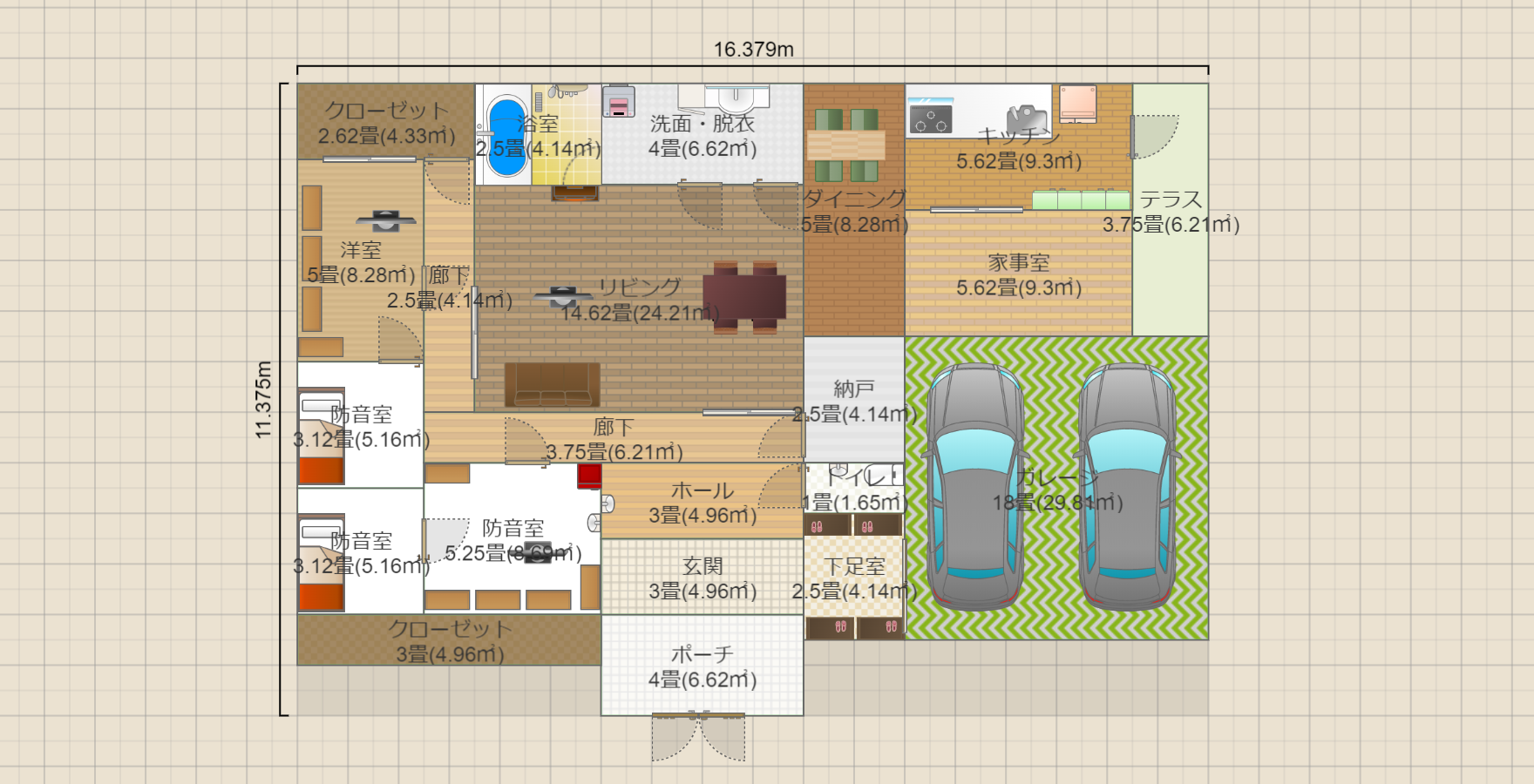Click the ガレージ room label

click(x=1056, y=477)
